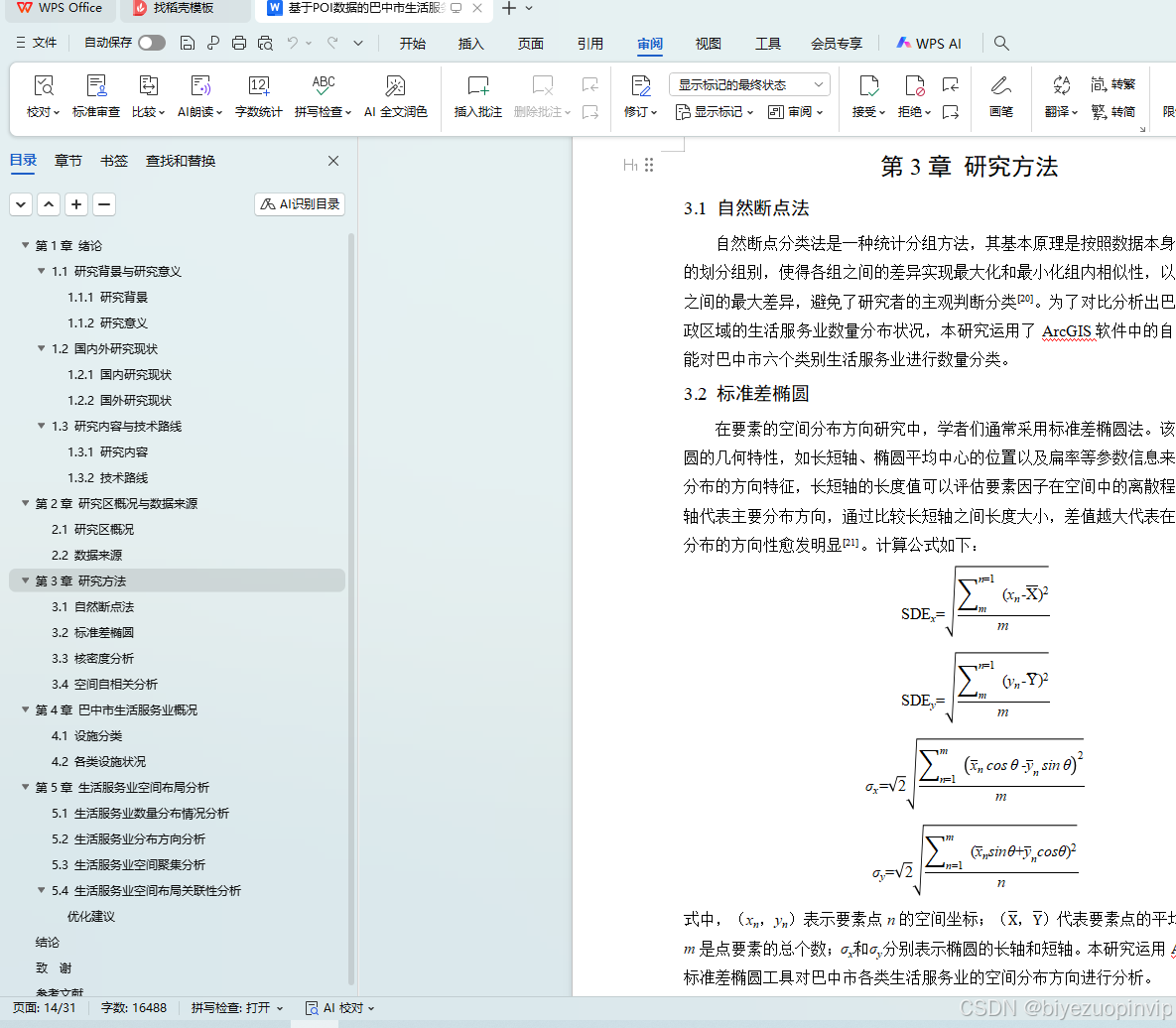This screenshot has height=1028, width=1176.
Task: Collapse the 第1章 绪论 tree node
Action: [x=26, y=245]
